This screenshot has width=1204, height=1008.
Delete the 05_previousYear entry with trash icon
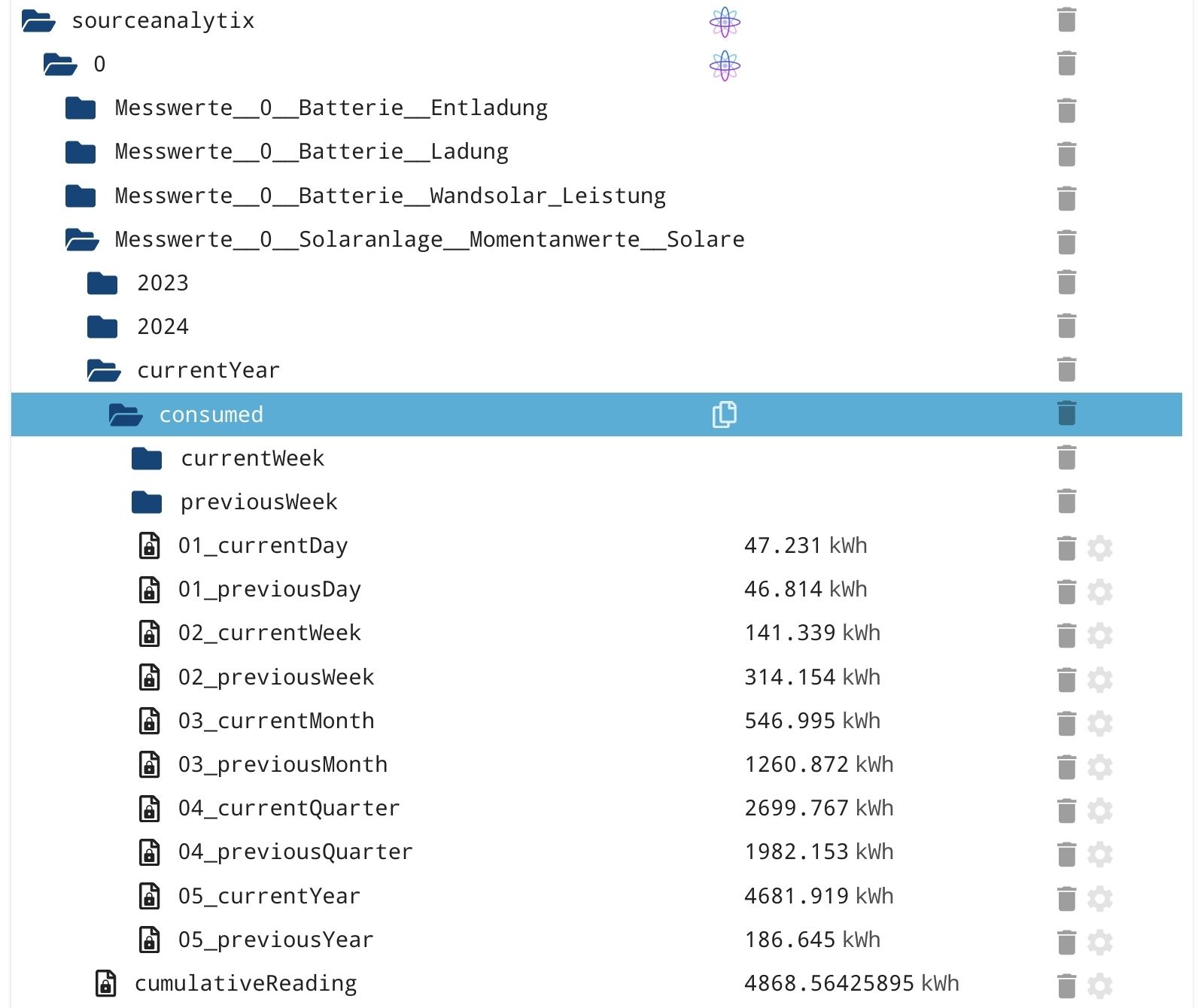click(x=1066, y=941)
